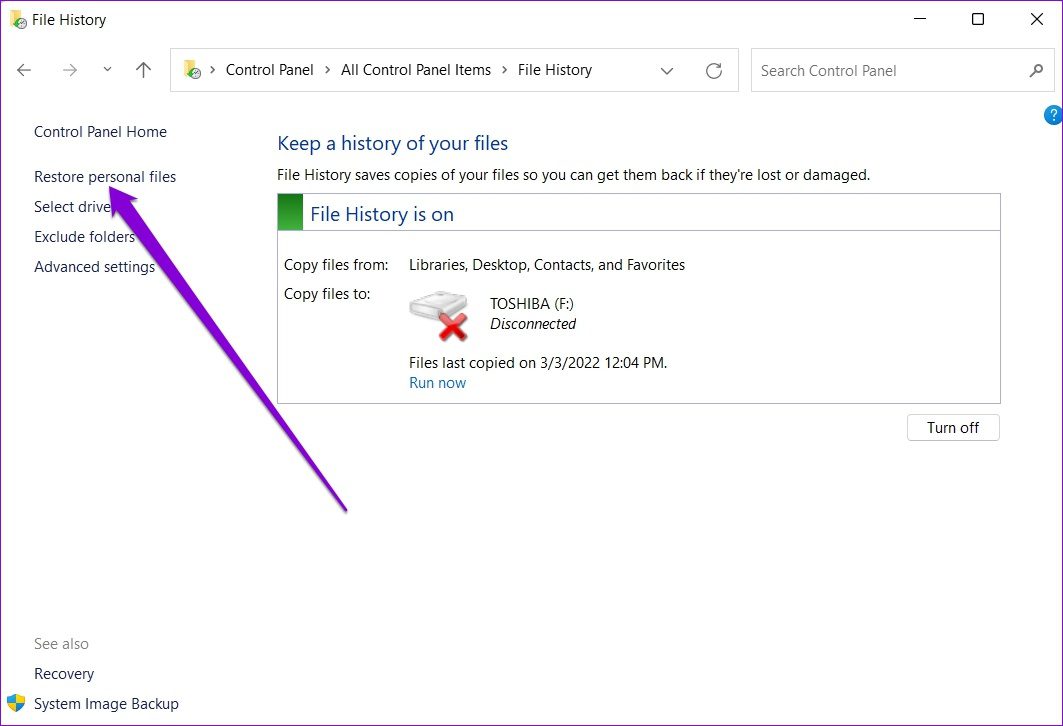Click the Forward navigation arrow
The width and height of the screenshot is (1063, 726).
pyautogui.click(x=69, y=70)
